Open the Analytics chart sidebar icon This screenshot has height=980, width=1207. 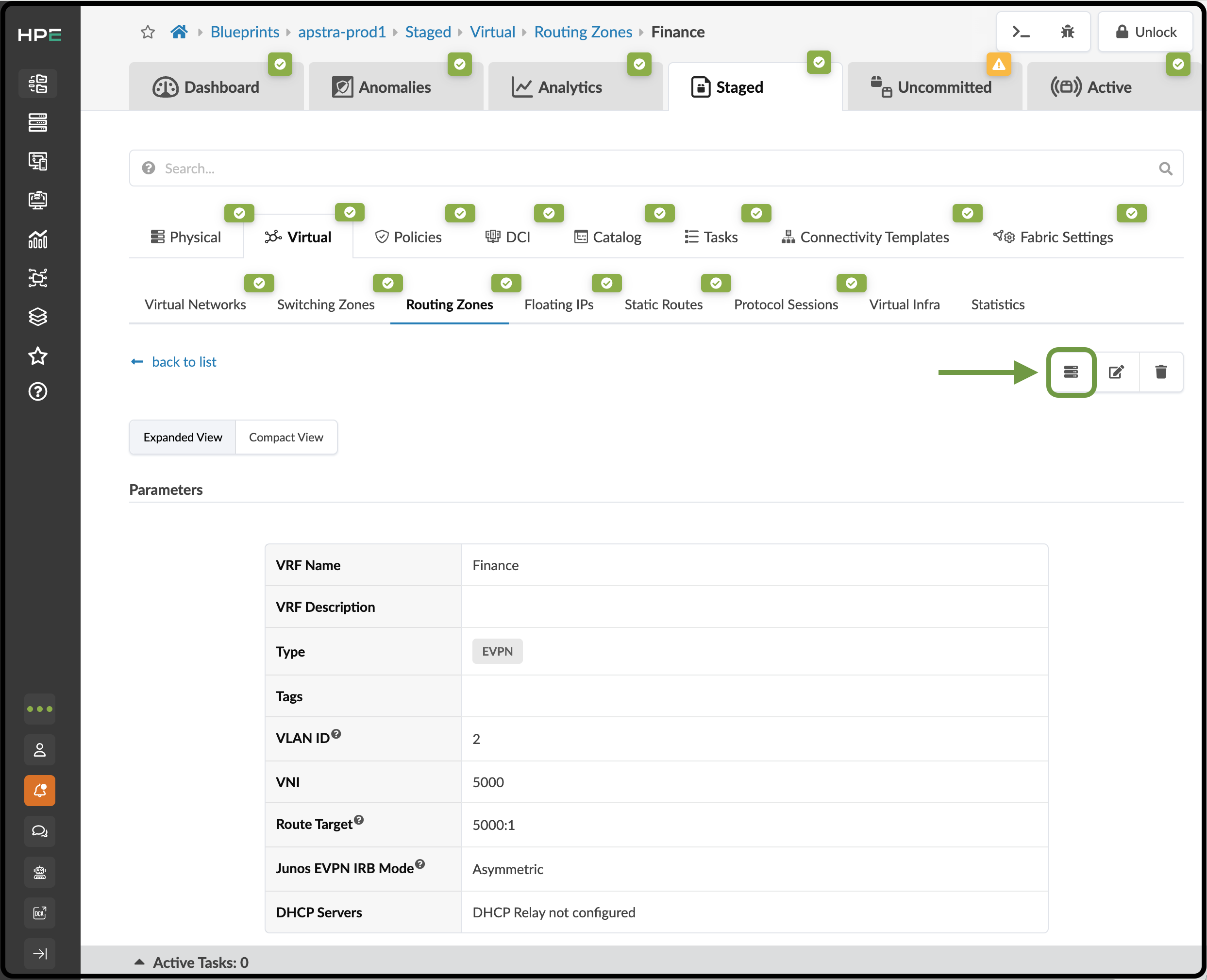tap(38, 239)
